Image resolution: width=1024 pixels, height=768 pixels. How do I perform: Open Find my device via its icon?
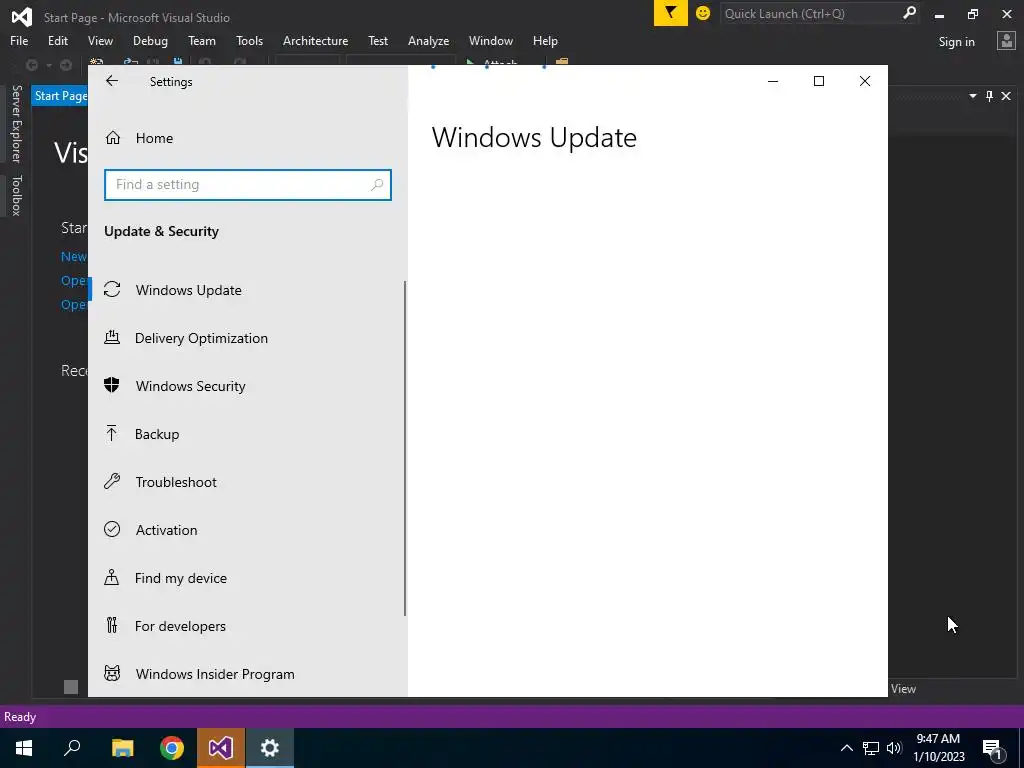coord(112,577)
